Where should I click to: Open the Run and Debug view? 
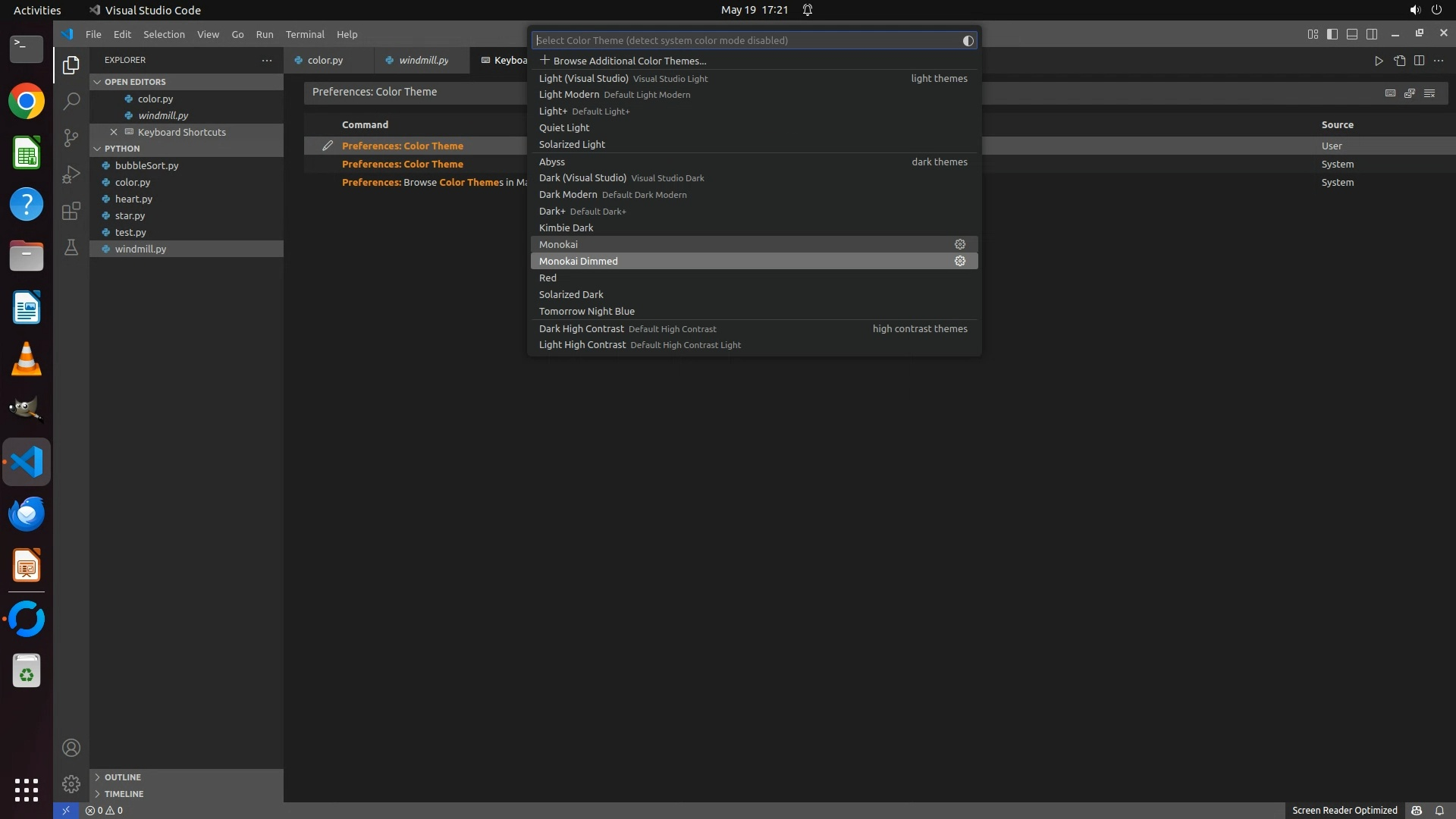(x=71, y=174)
